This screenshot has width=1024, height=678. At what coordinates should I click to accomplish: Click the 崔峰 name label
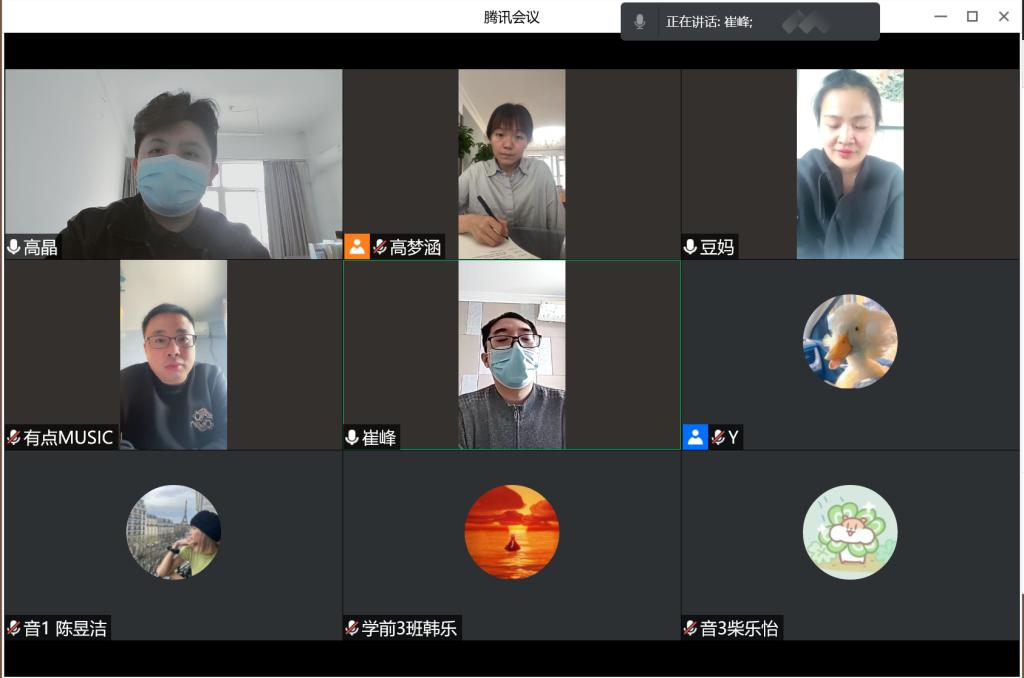coord(379,438)
